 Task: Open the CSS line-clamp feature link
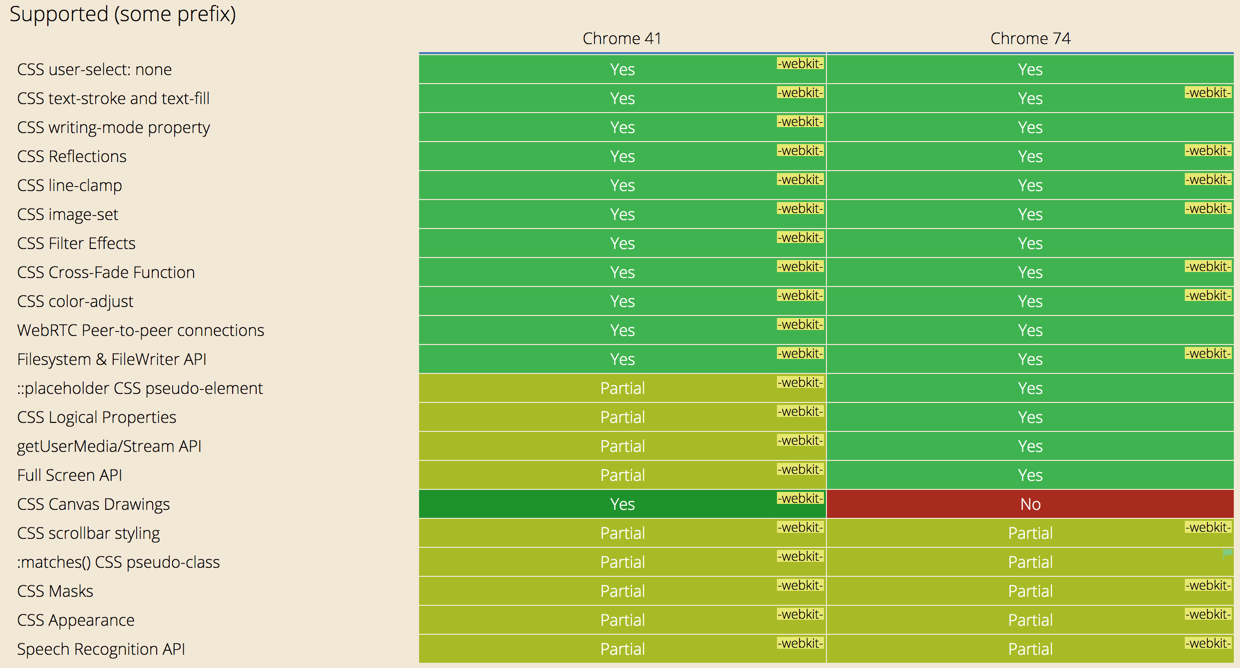click(69, 186)
